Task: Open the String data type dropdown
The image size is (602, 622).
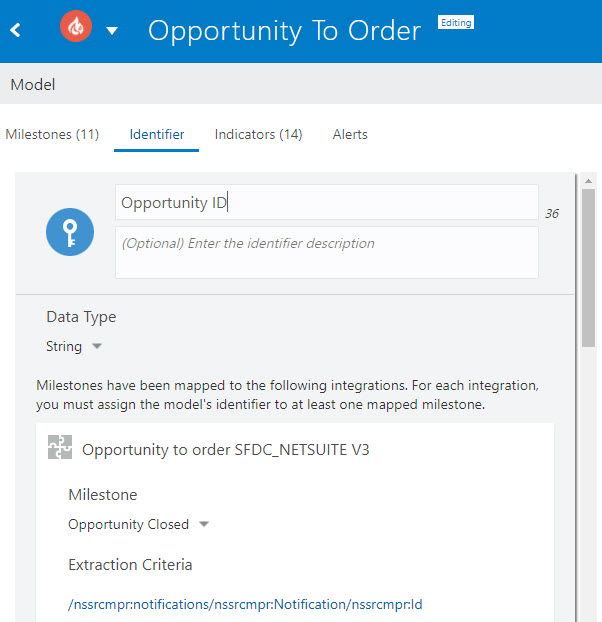Action: pos(74,346)
